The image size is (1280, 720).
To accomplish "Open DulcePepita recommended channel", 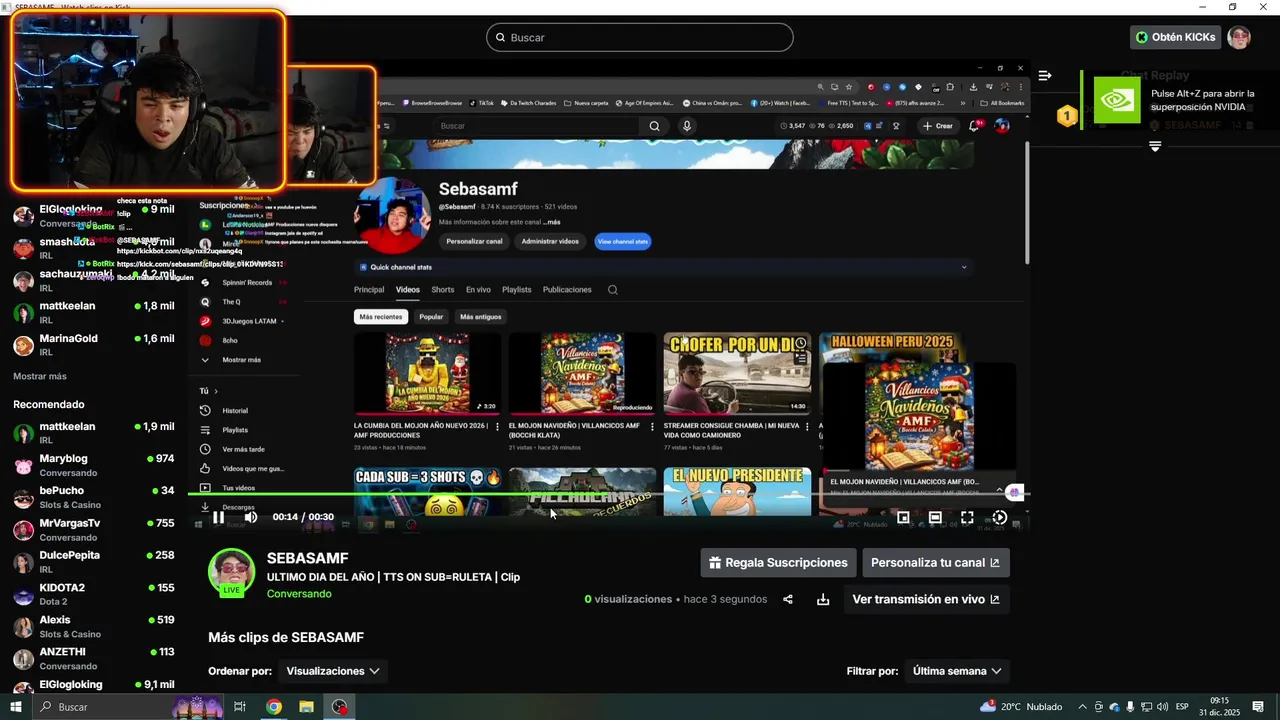I will (94, 562).
